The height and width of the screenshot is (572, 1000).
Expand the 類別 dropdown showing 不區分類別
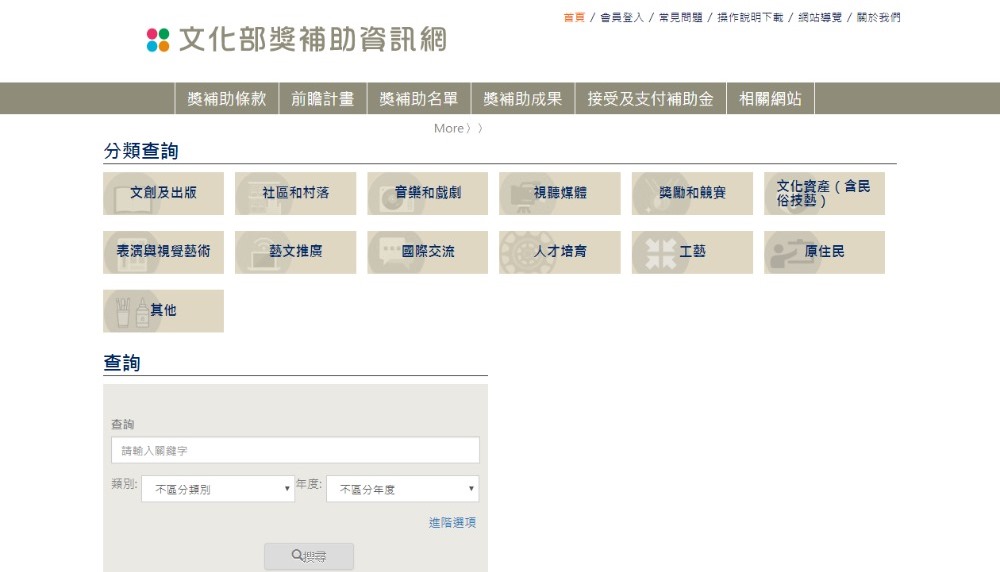[x=217, y=489]
